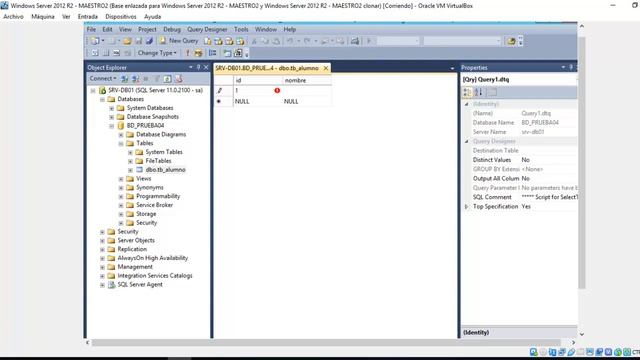Open the Change Type dropdown
The image size is (640, 360).
(157, 53)
